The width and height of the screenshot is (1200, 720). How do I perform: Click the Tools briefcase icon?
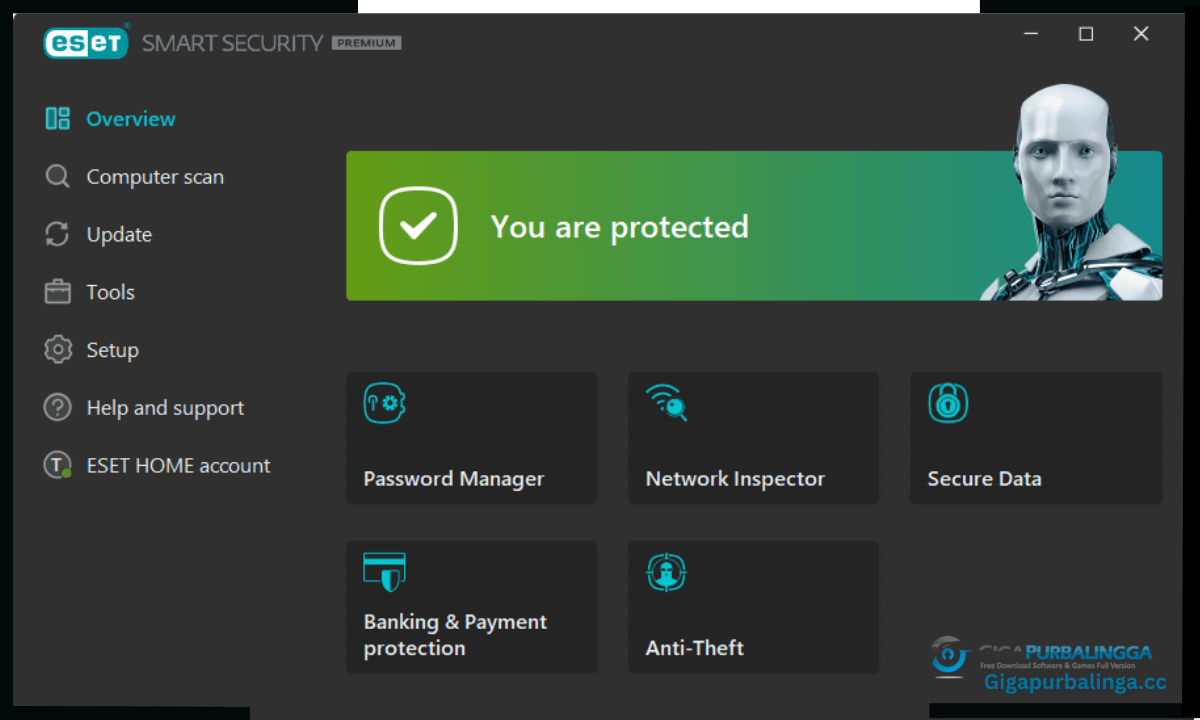tap(57, 292)
